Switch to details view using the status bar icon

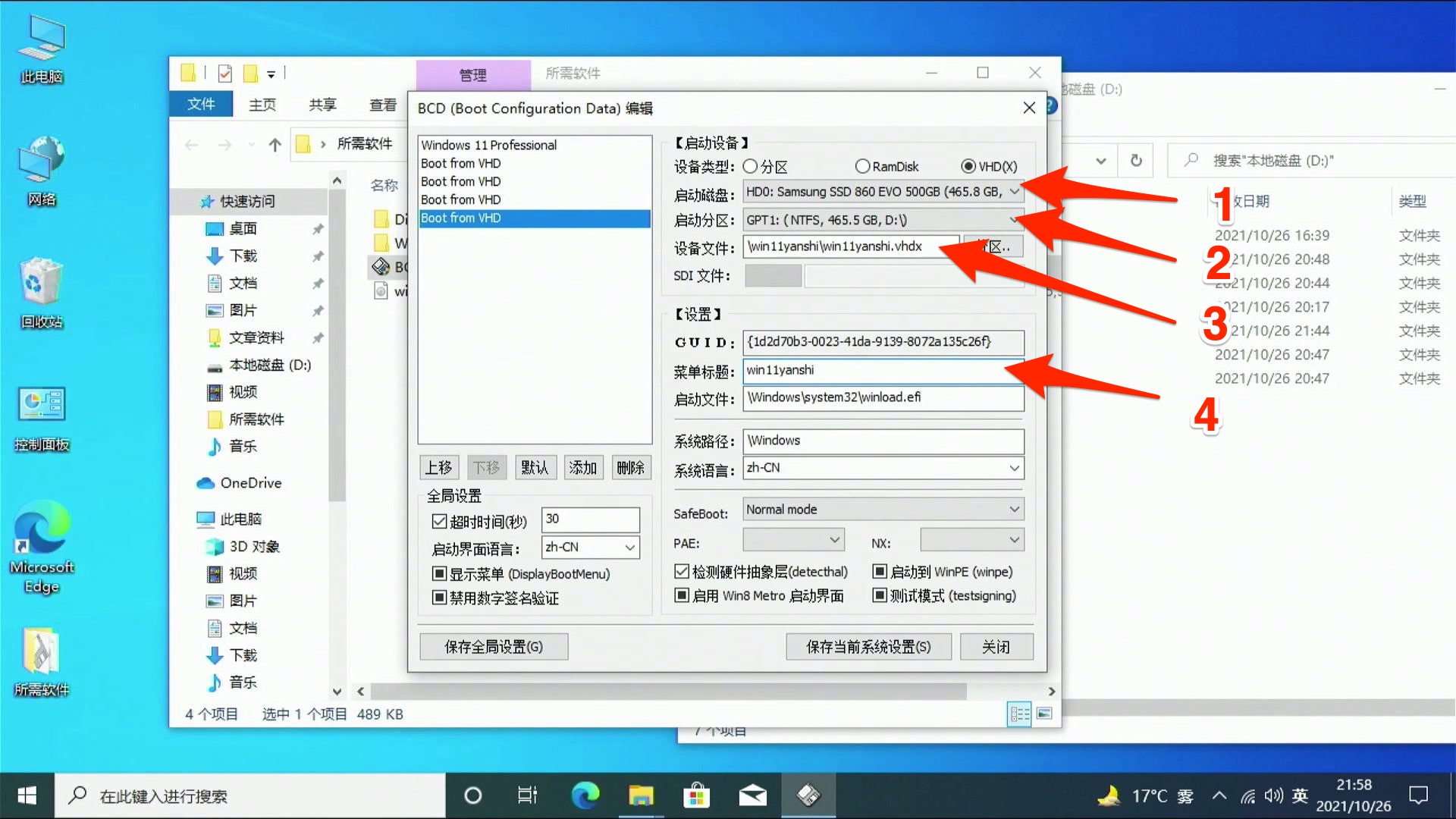click(1018, 714)
